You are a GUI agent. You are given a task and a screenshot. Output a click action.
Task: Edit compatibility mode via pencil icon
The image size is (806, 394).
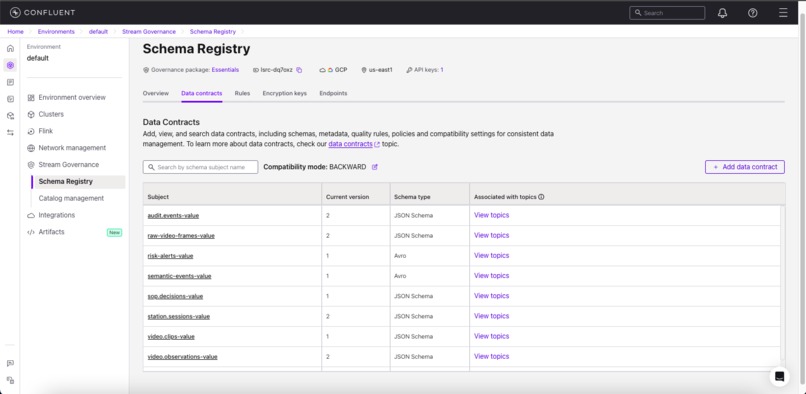(x=375, y=167)
